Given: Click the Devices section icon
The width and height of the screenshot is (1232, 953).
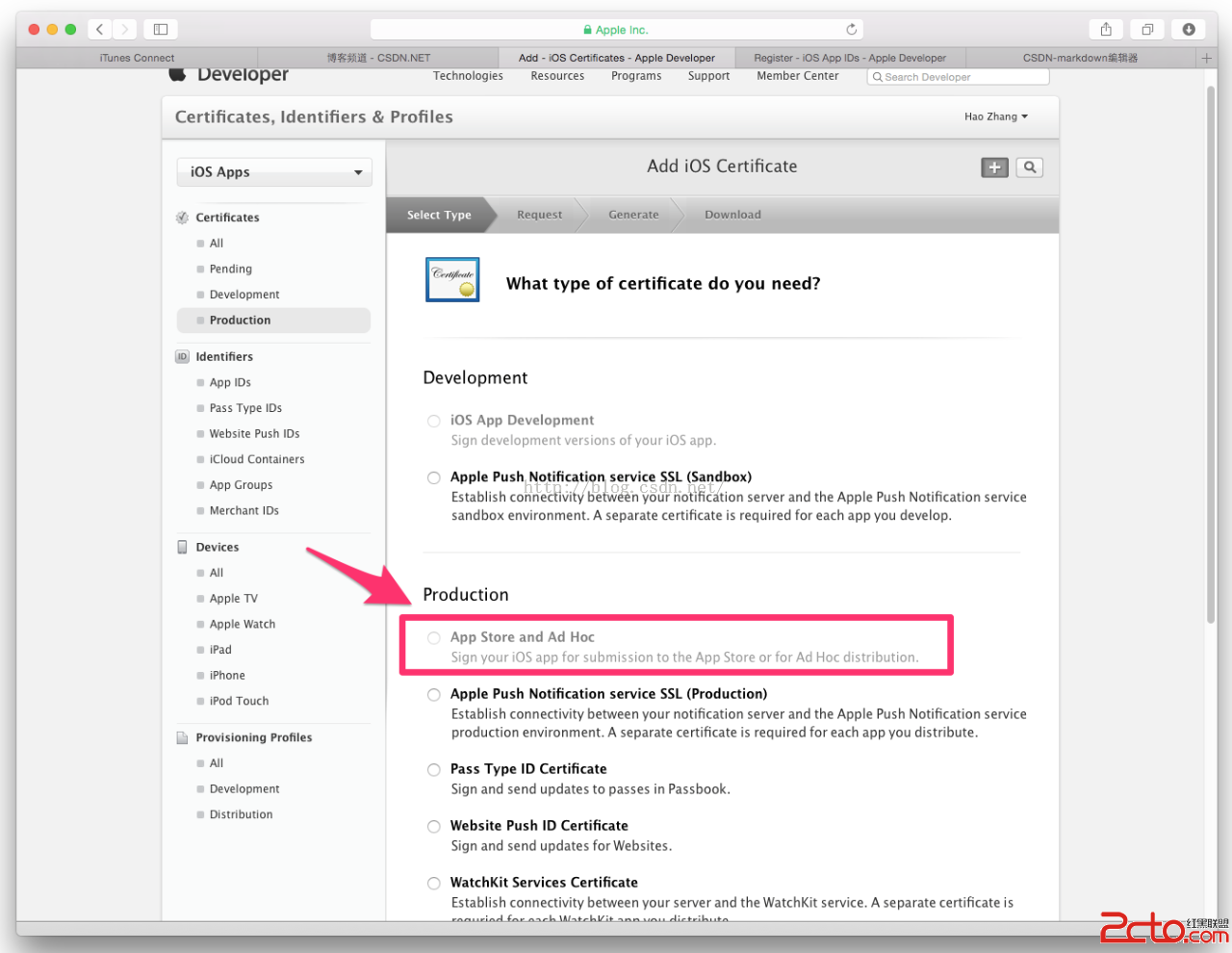Looking at the screenshot, I should pyautogui.click(x=182, y=547).
